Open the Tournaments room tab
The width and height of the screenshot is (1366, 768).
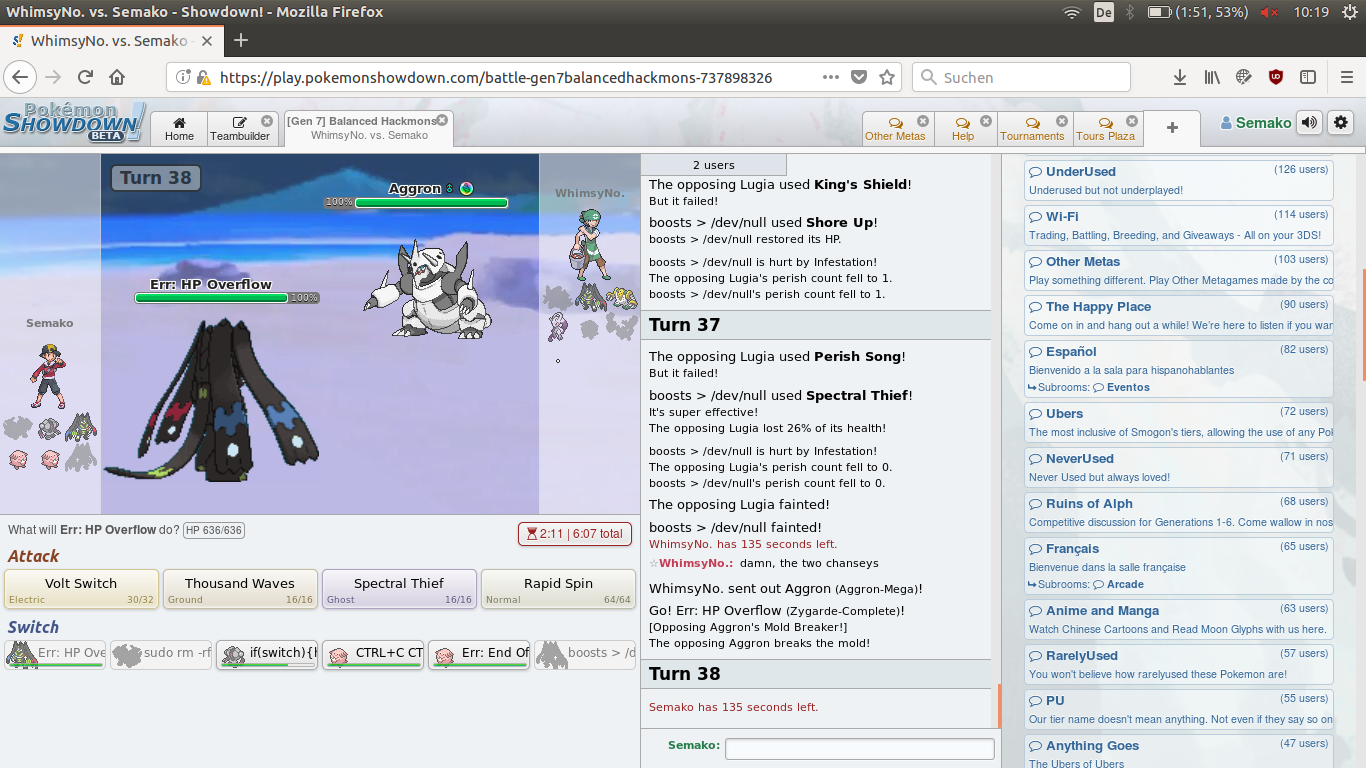(1032, 128)
